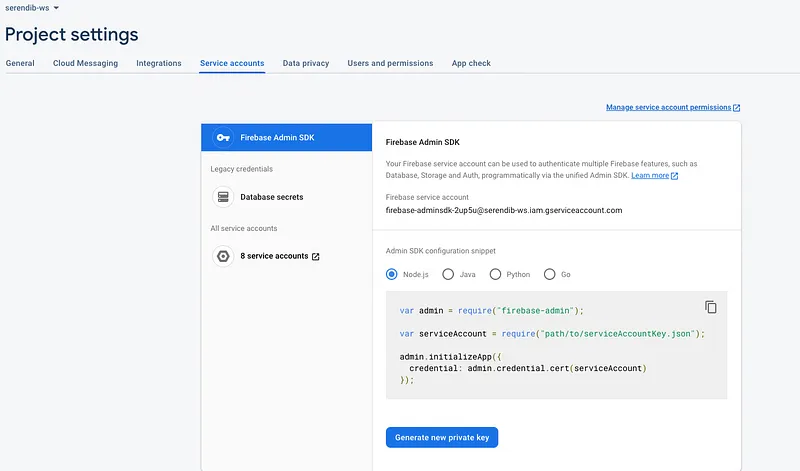Click external-link icon beside Learn more

674,176
